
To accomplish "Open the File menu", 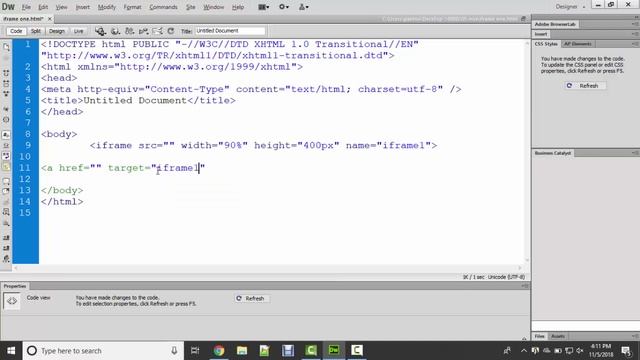I will [26, 7].
